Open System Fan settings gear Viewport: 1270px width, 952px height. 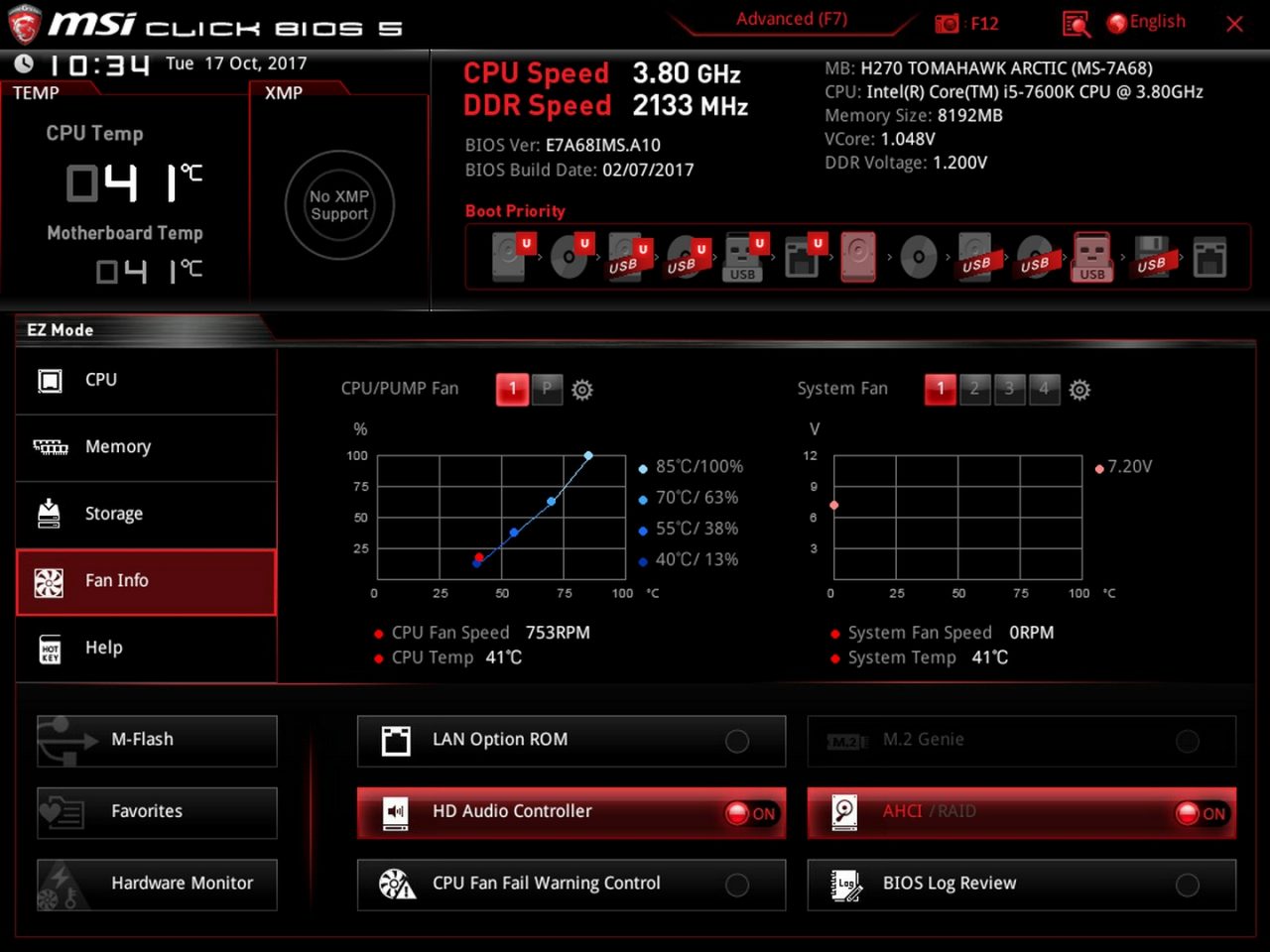(x=1079, y=390)
